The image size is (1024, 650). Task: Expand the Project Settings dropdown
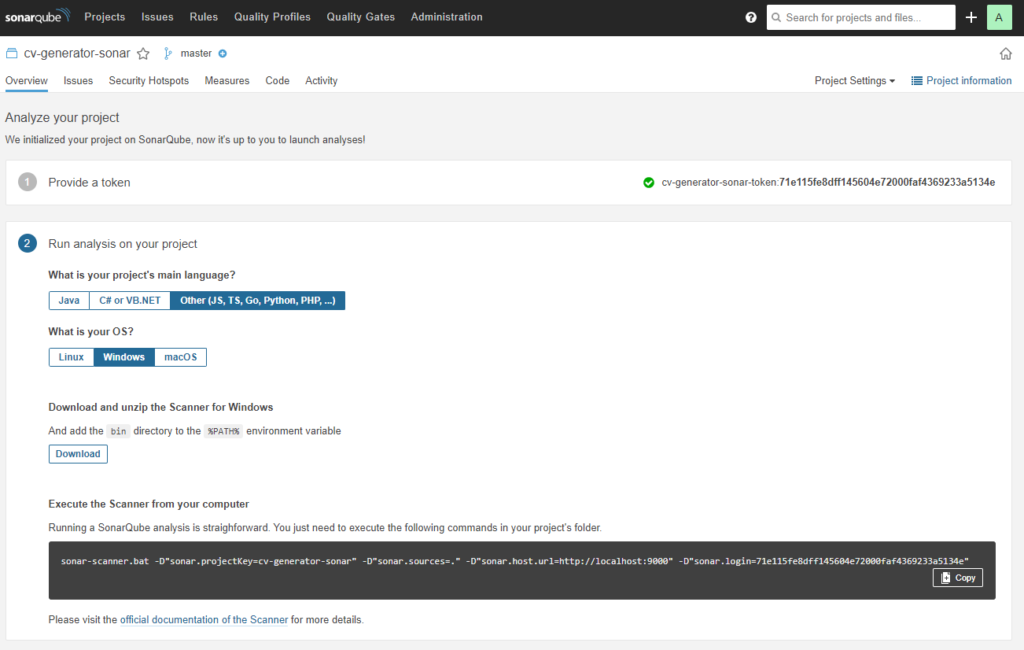click(x=854, y=81)
